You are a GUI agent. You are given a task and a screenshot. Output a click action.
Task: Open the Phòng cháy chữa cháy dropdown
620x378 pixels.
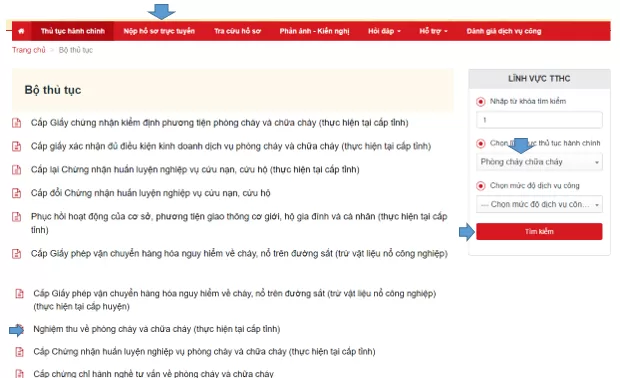point(539,162)
